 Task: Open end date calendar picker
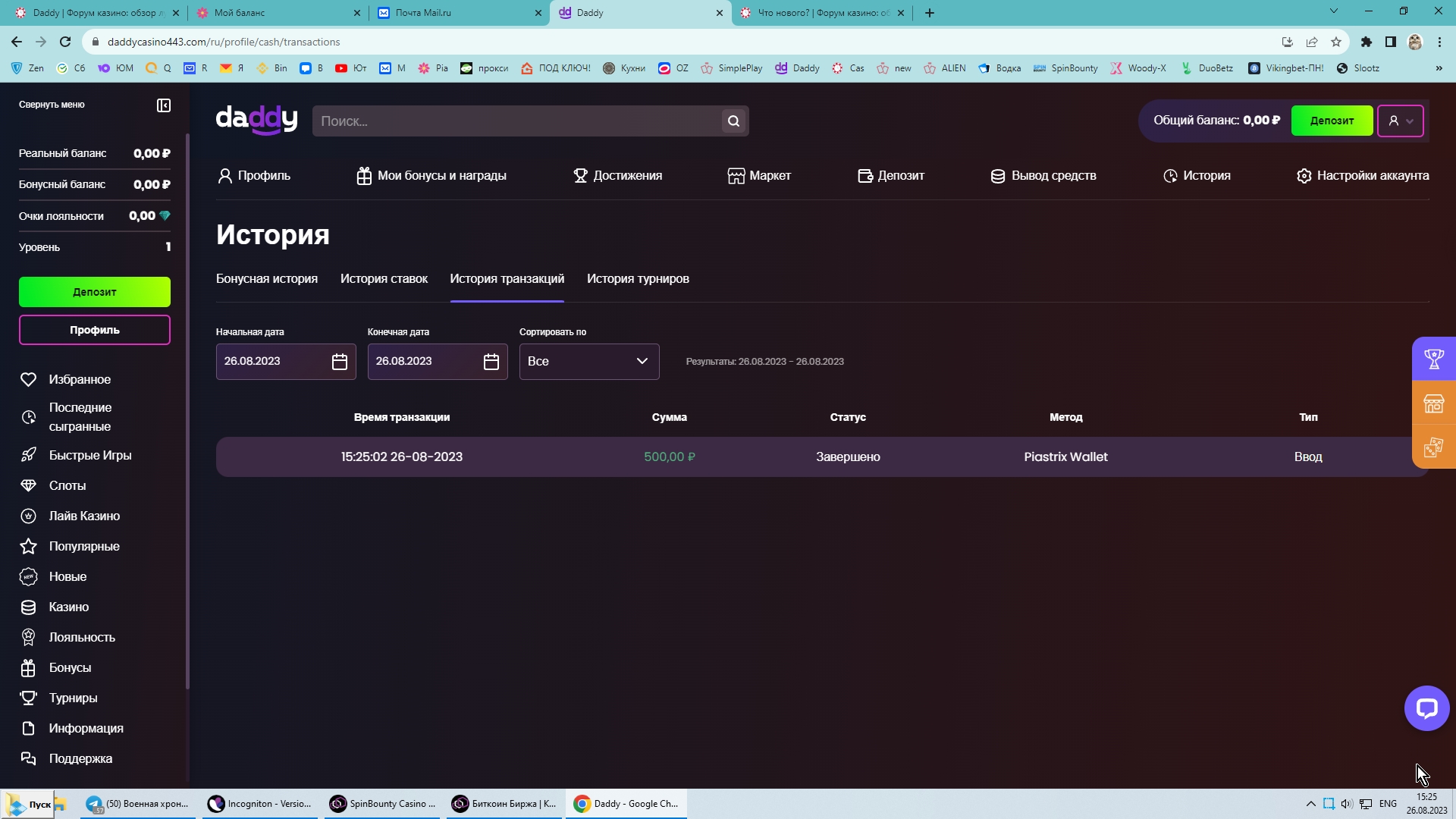pyautogui.click(x=491, y=362)
